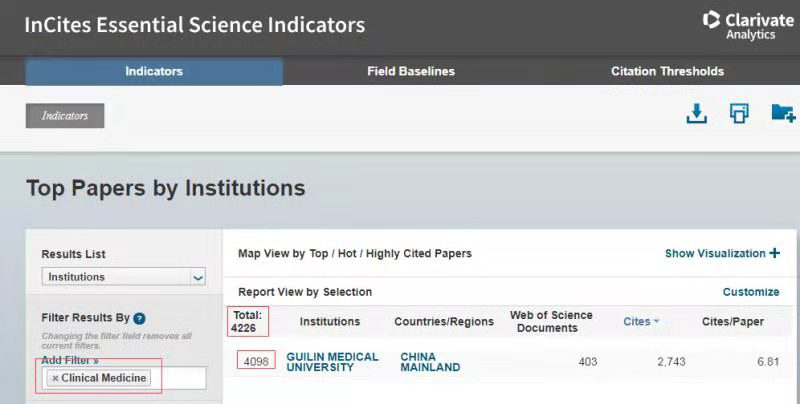
Task: Click the Customize link
Action: (x=751, y=292)
